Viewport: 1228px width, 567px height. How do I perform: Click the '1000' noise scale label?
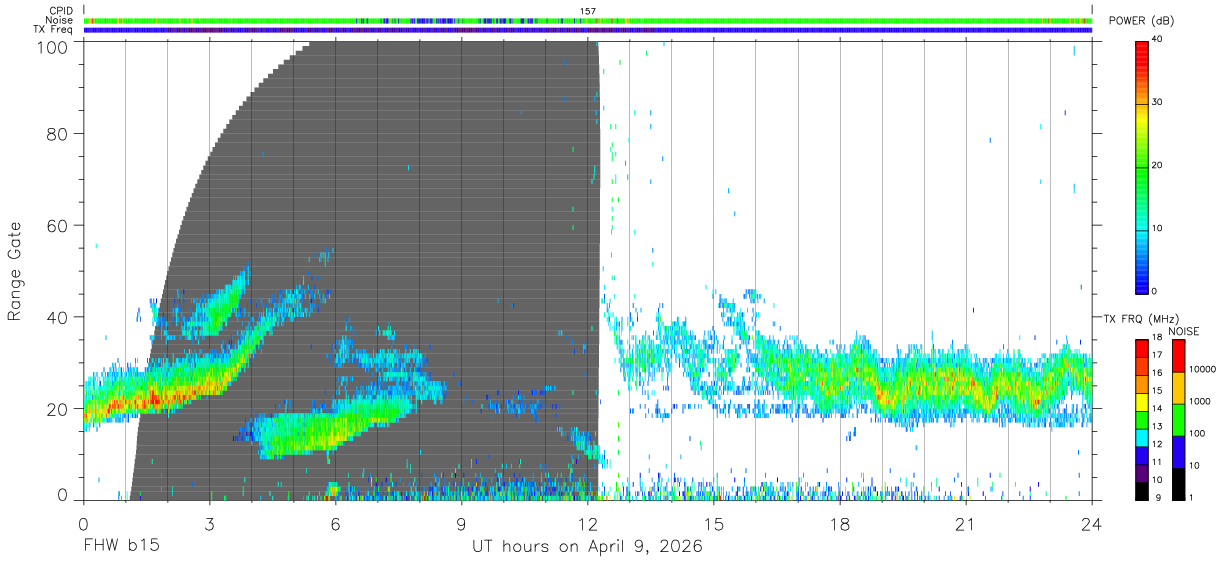[1200, 401]
